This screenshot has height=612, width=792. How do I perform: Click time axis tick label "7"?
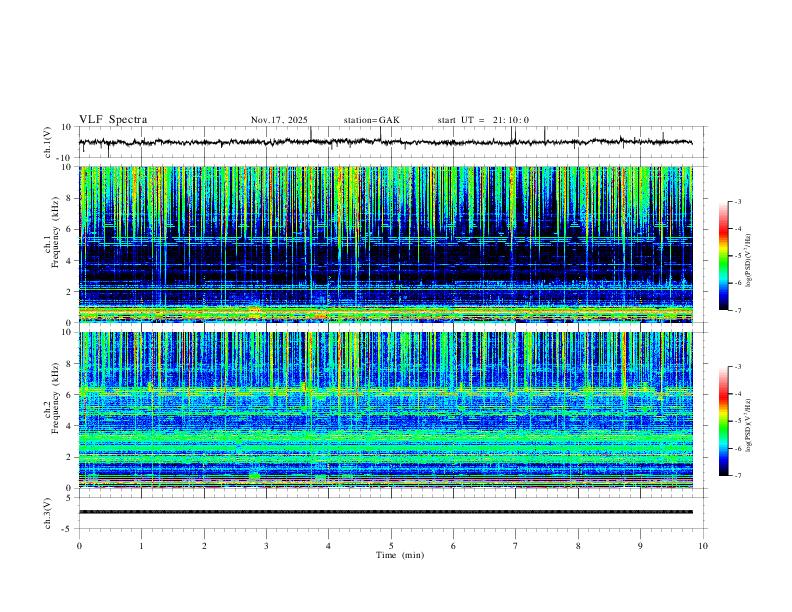click(516, 546)
